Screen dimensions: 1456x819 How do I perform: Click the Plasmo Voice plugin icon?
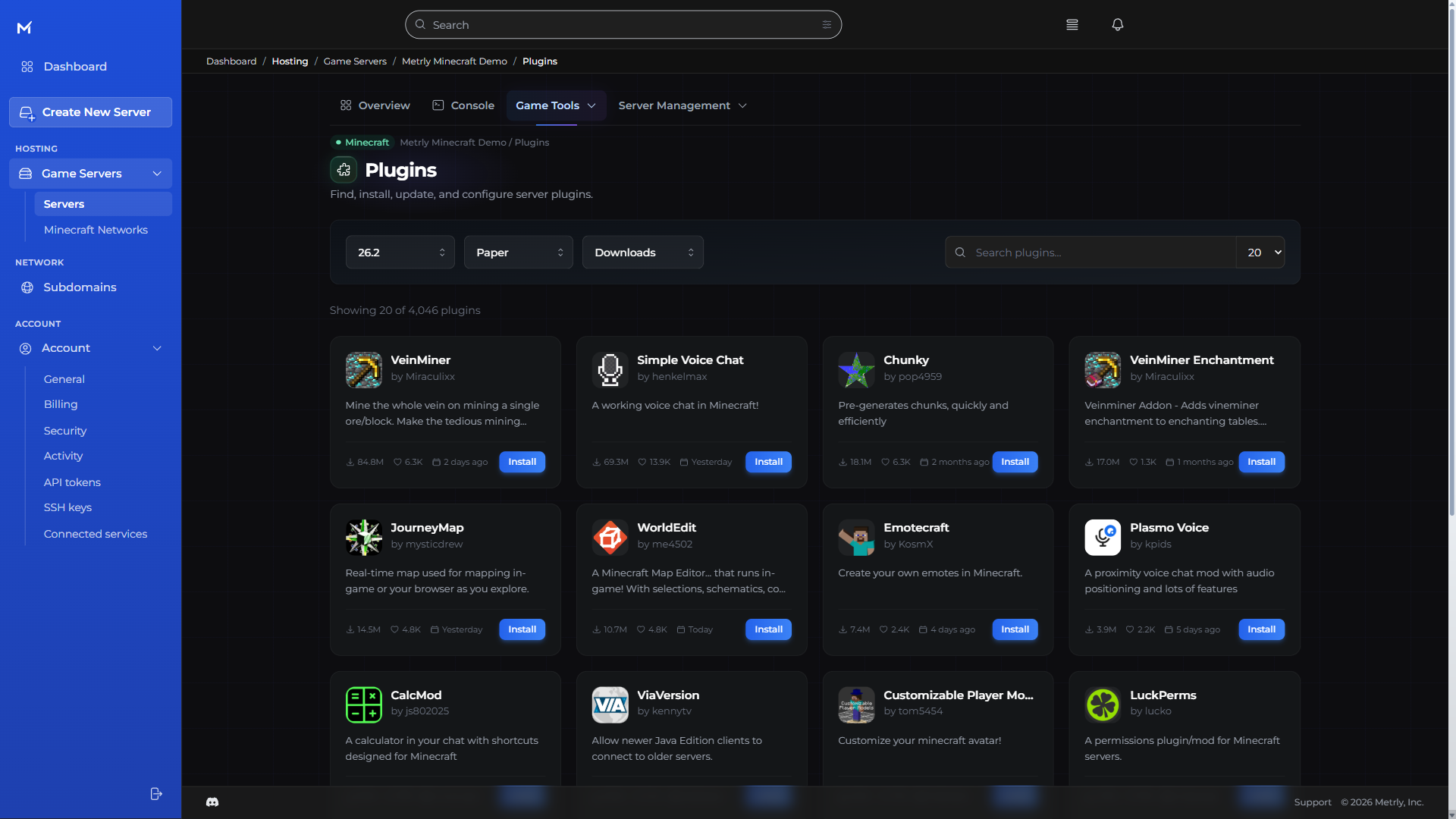coord(1103,538)
